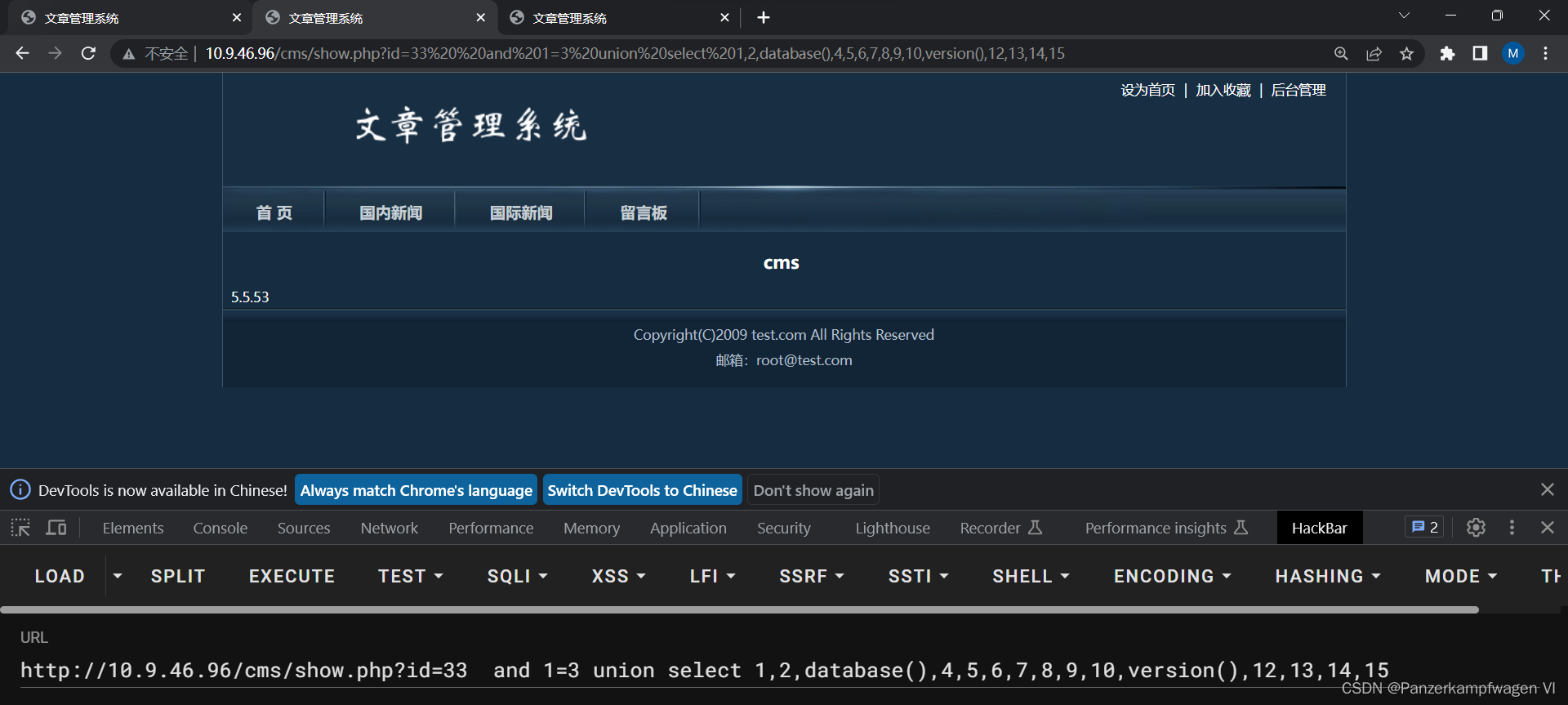Select the HackBar tab
This screenshot has width=1568, height=705.
1319,529
